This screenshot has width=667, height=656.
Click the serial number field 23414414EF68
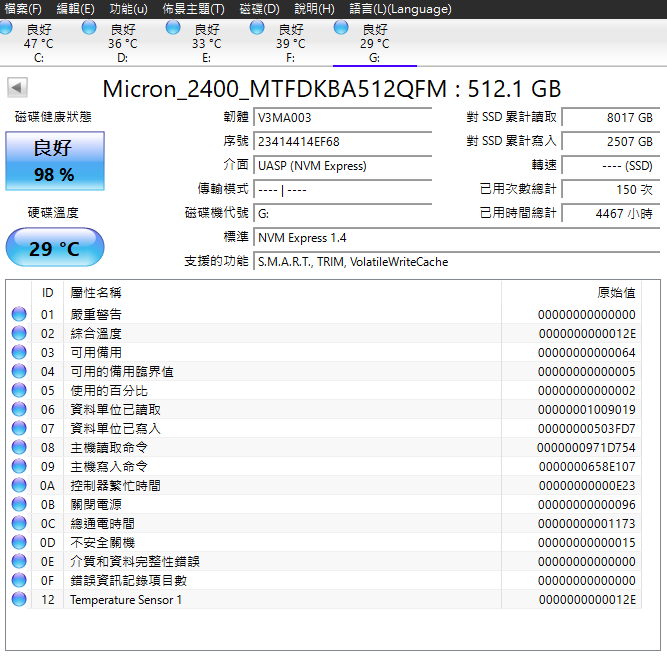coord(343,141)
